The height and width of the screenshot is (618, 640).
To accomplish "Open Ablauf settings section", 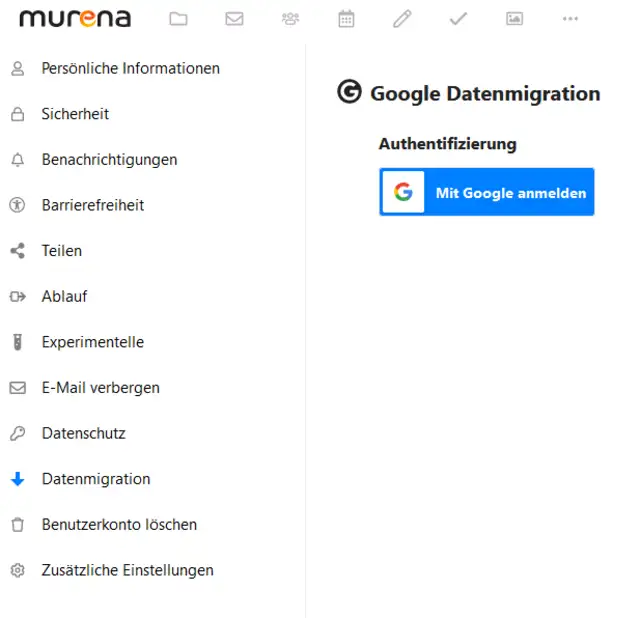I will (x=64, y=297).
